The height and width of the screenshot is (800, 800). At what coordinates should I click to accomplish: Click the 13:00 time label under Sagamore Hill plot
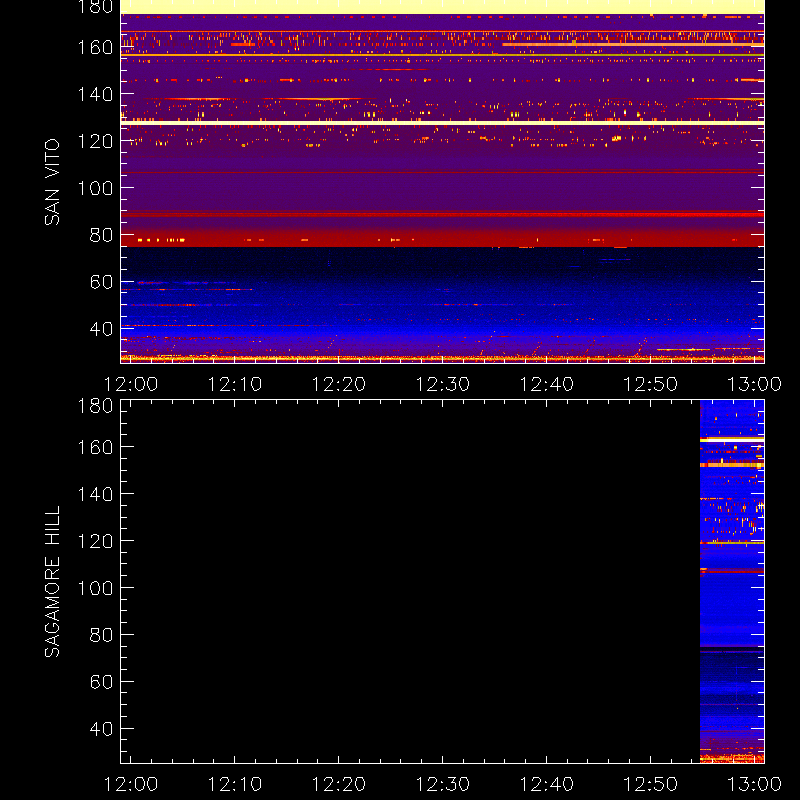pyautogui.click(x=754, y=784)
